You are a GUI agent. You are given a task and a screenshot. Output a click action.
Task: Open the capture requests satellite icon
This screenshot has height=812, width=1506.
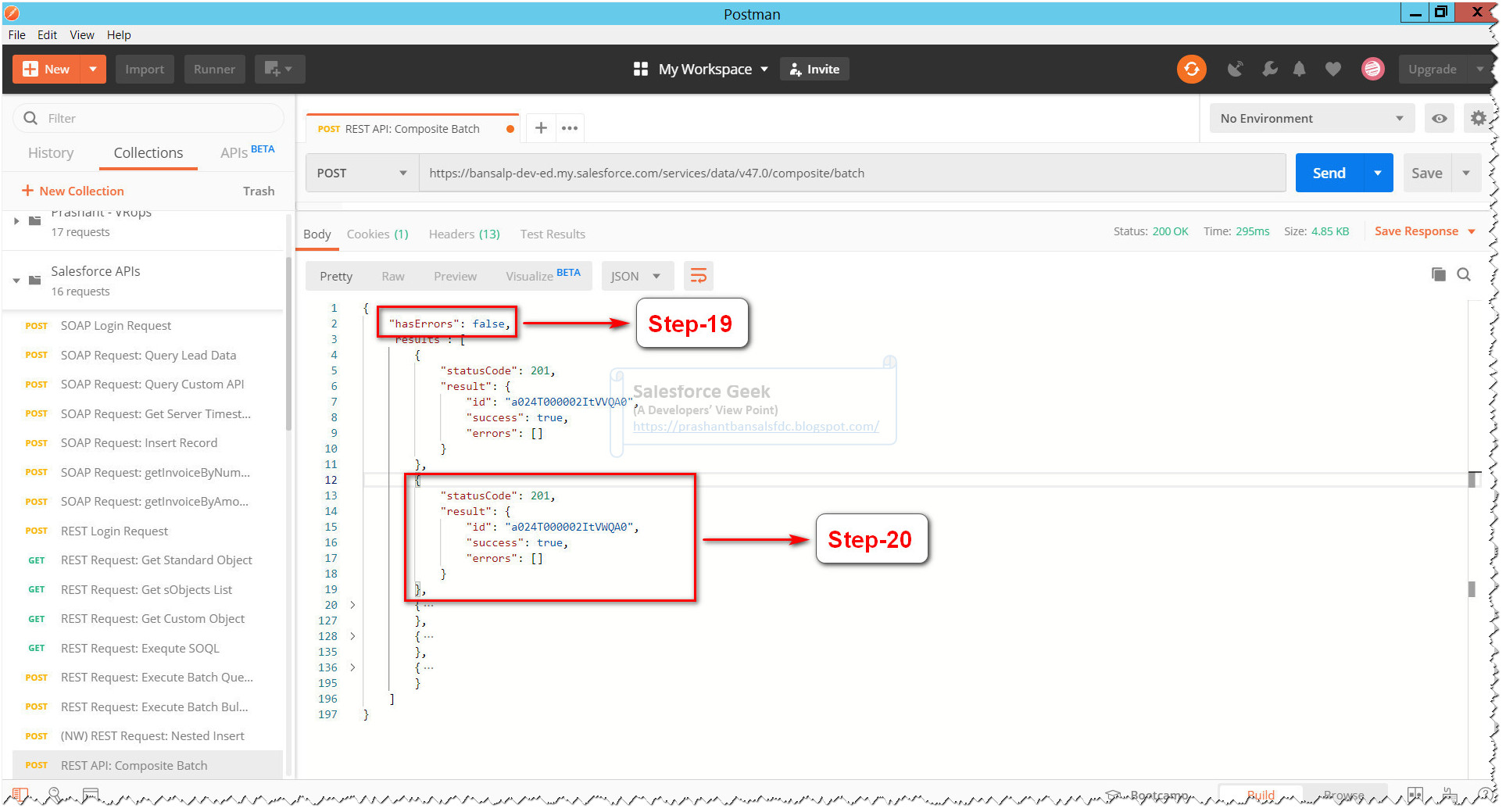tap(1235, 69)
